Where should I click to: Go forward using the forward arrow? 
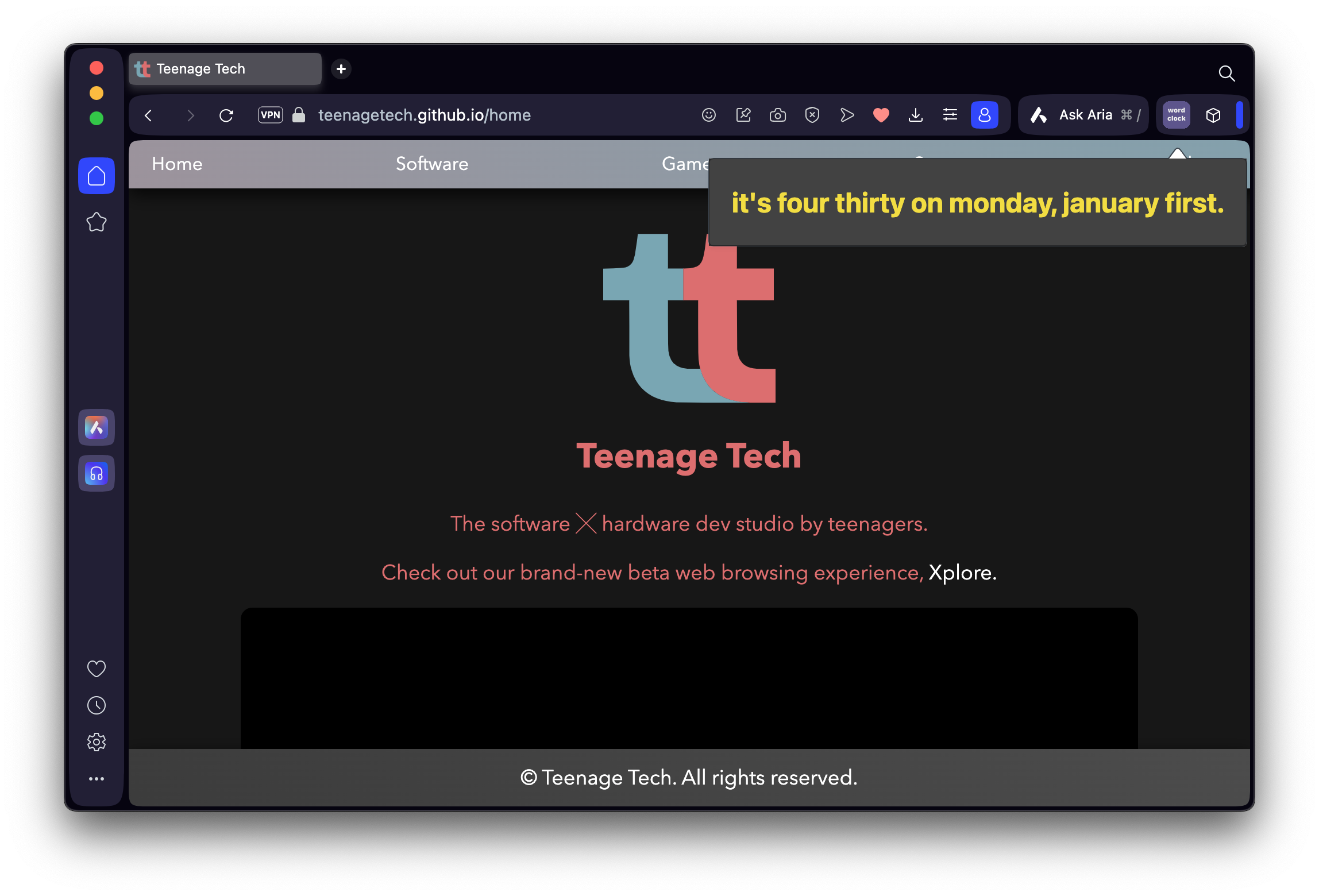pos(190,115)
